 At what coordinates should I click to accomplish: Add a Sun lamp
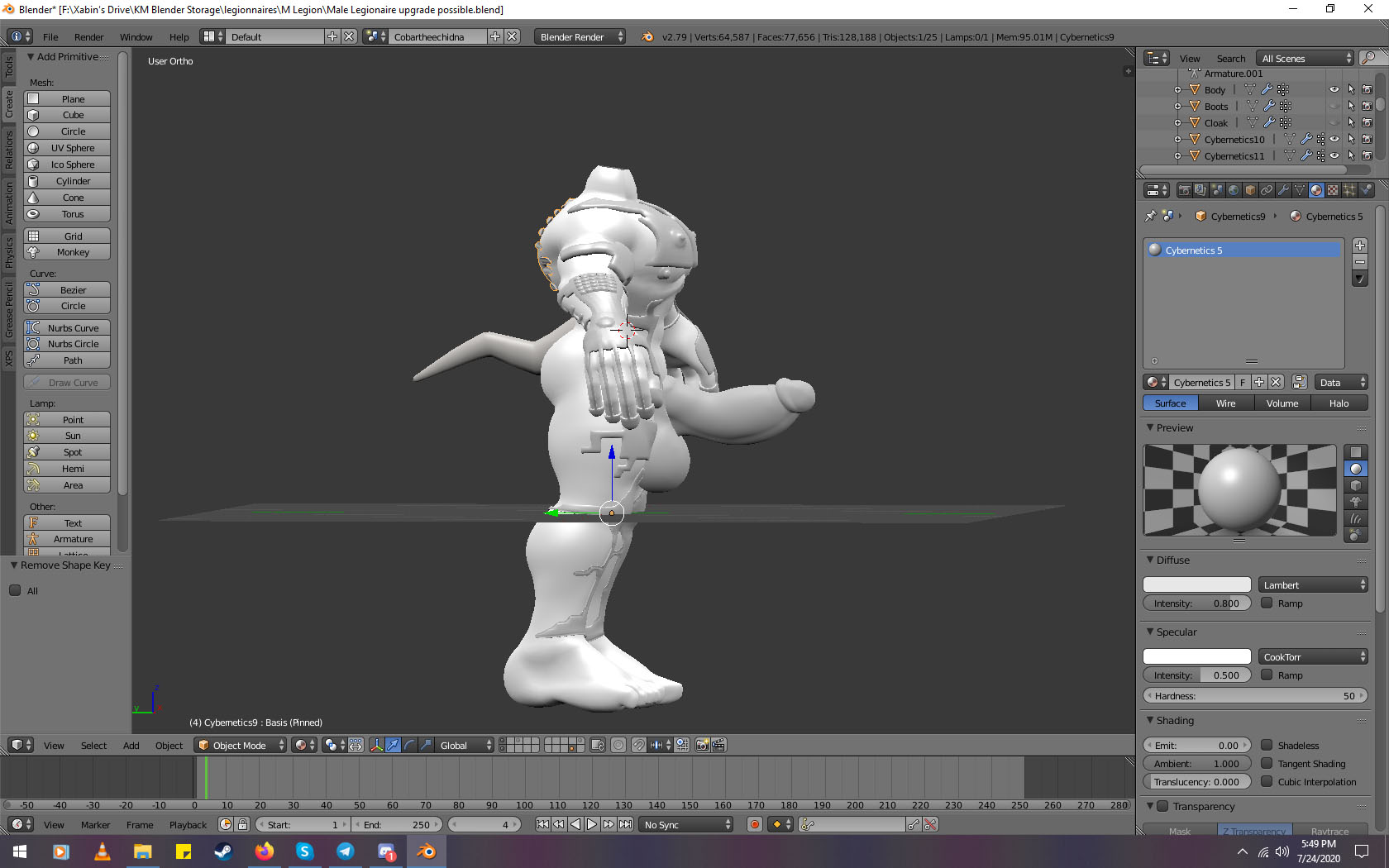point(67,436)
